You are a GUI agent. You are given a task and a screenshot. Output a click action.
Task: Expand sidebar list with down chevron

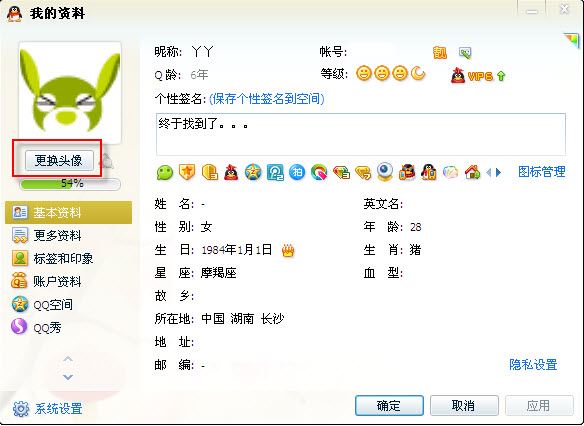coord(68,377)
